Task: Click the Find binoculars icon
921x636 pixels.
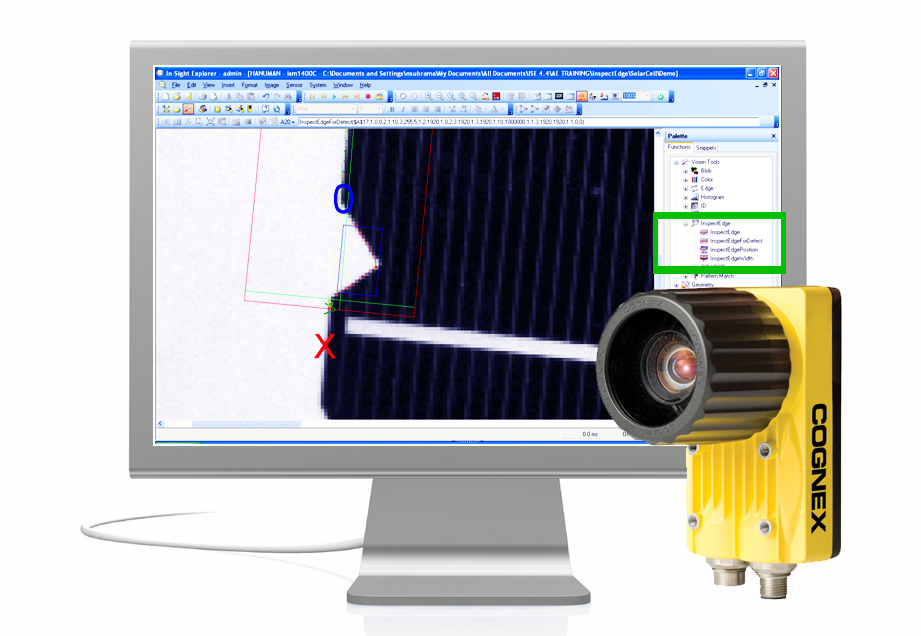Action: point(288,96)
